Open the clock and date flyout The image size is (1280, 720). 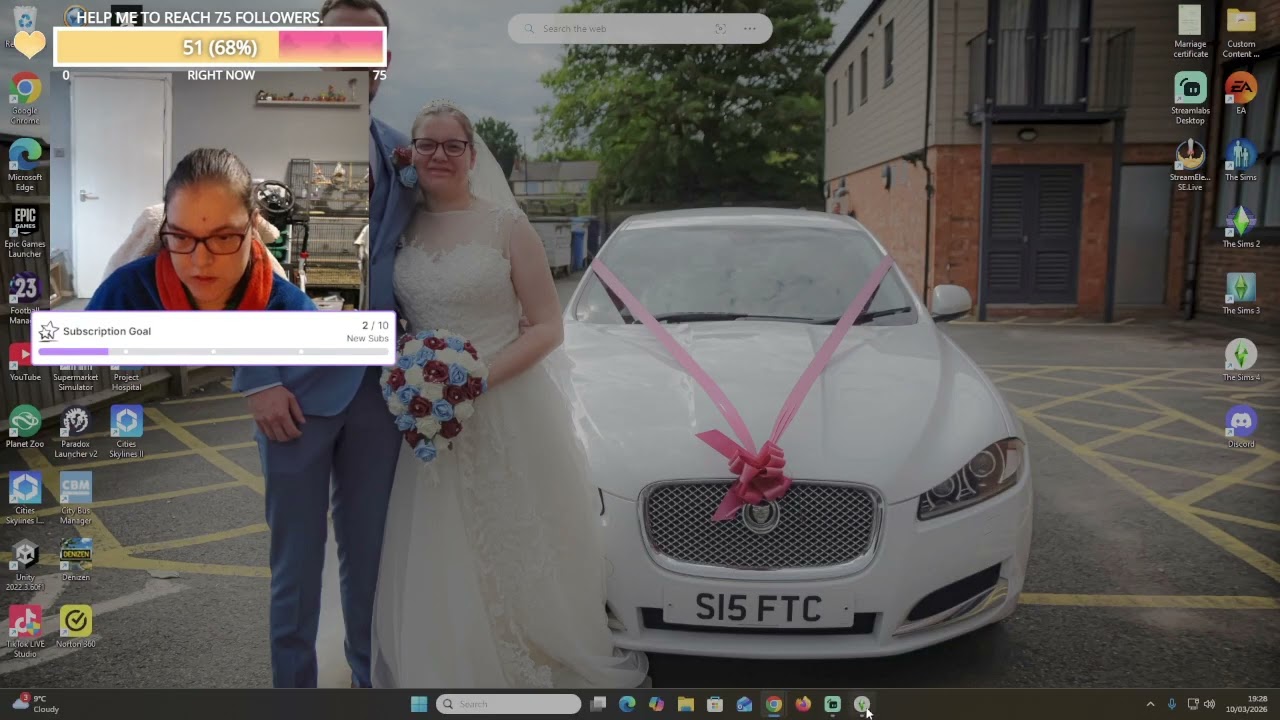(1246, 704)
